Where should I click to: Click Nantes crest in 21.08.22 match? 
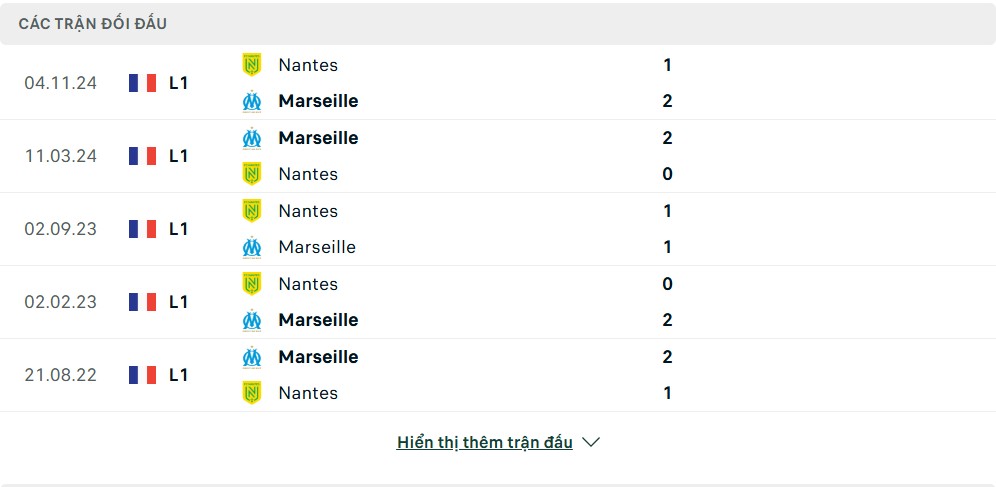(252, 393)
